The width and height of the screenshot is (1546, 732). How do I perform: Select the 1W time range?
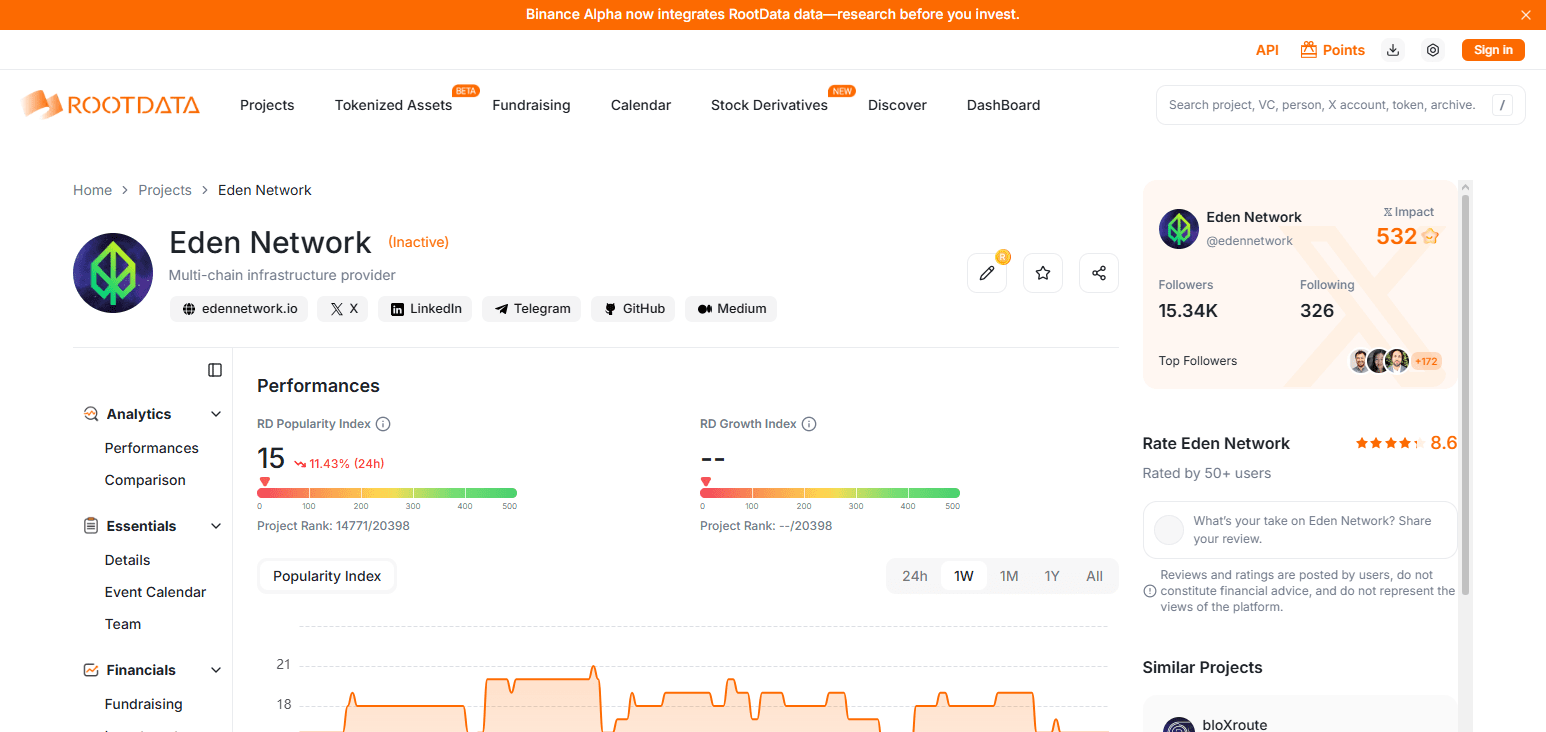(x=964, y=576)
